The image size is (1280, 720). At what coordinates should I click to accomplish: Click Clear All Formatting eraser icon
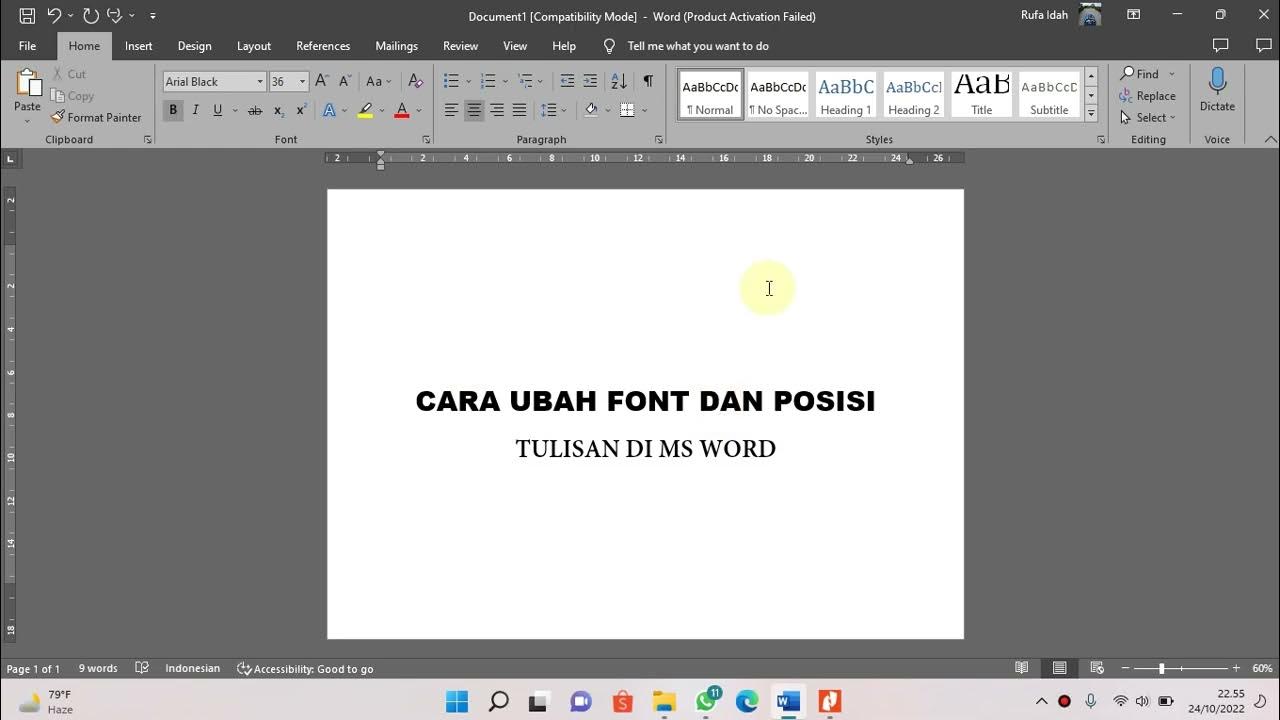[416, 81]
